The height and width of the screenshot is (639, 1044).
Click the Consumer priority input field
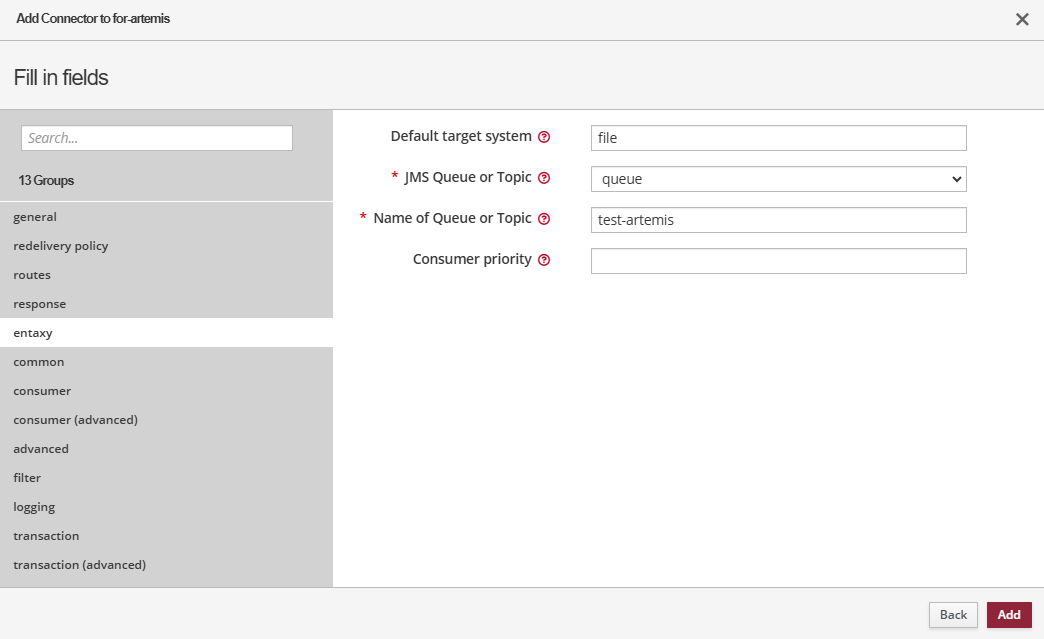pyautogui.click(x=778, y=261)
